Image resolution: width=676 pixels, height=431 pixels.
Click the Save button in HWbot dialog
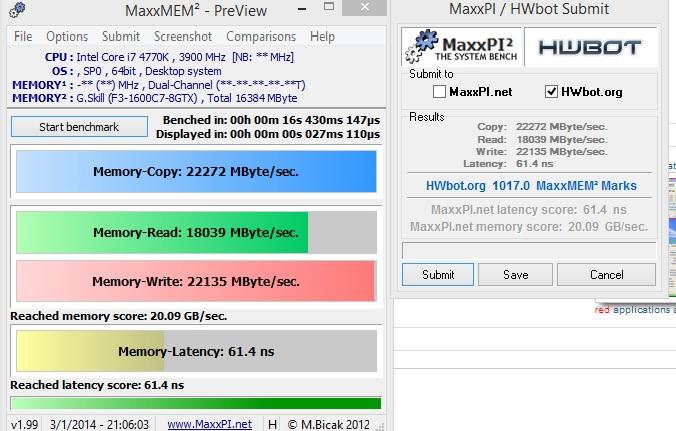[515, 275]
